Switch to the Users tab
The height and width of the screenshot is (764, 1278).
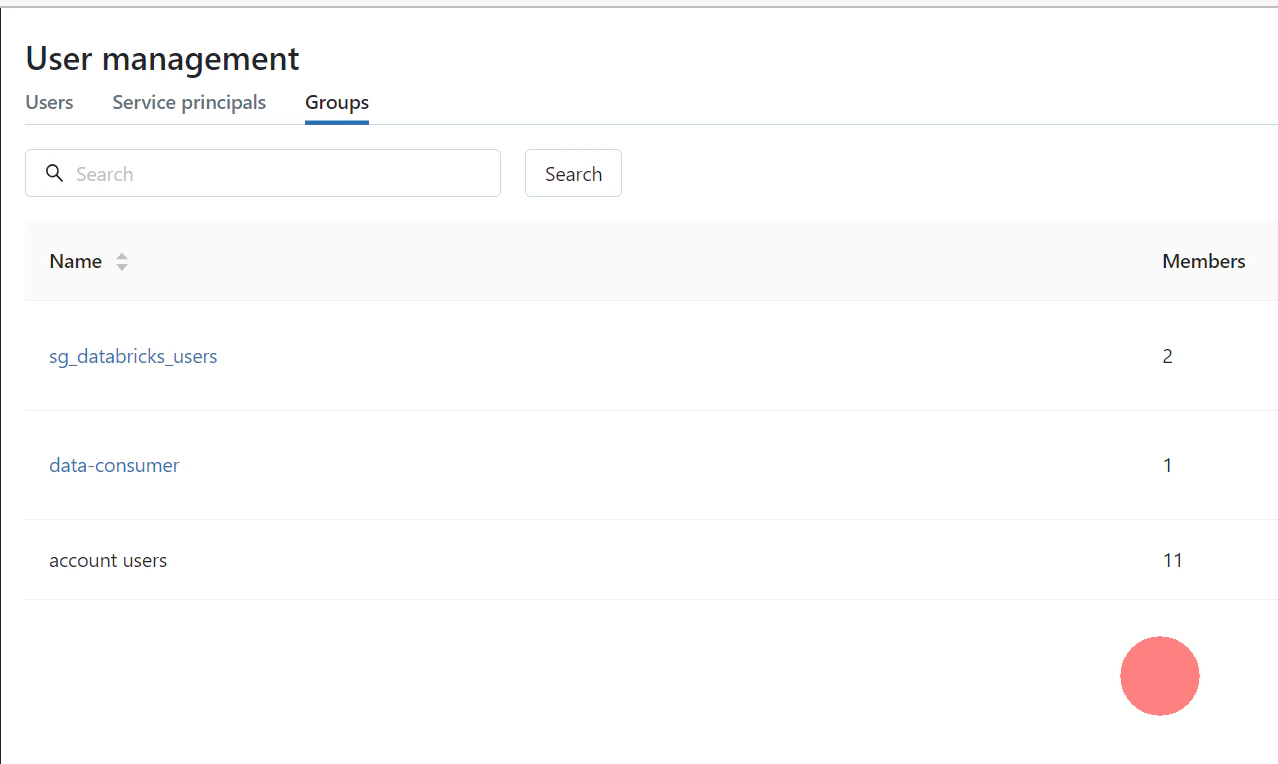(49, 102)
